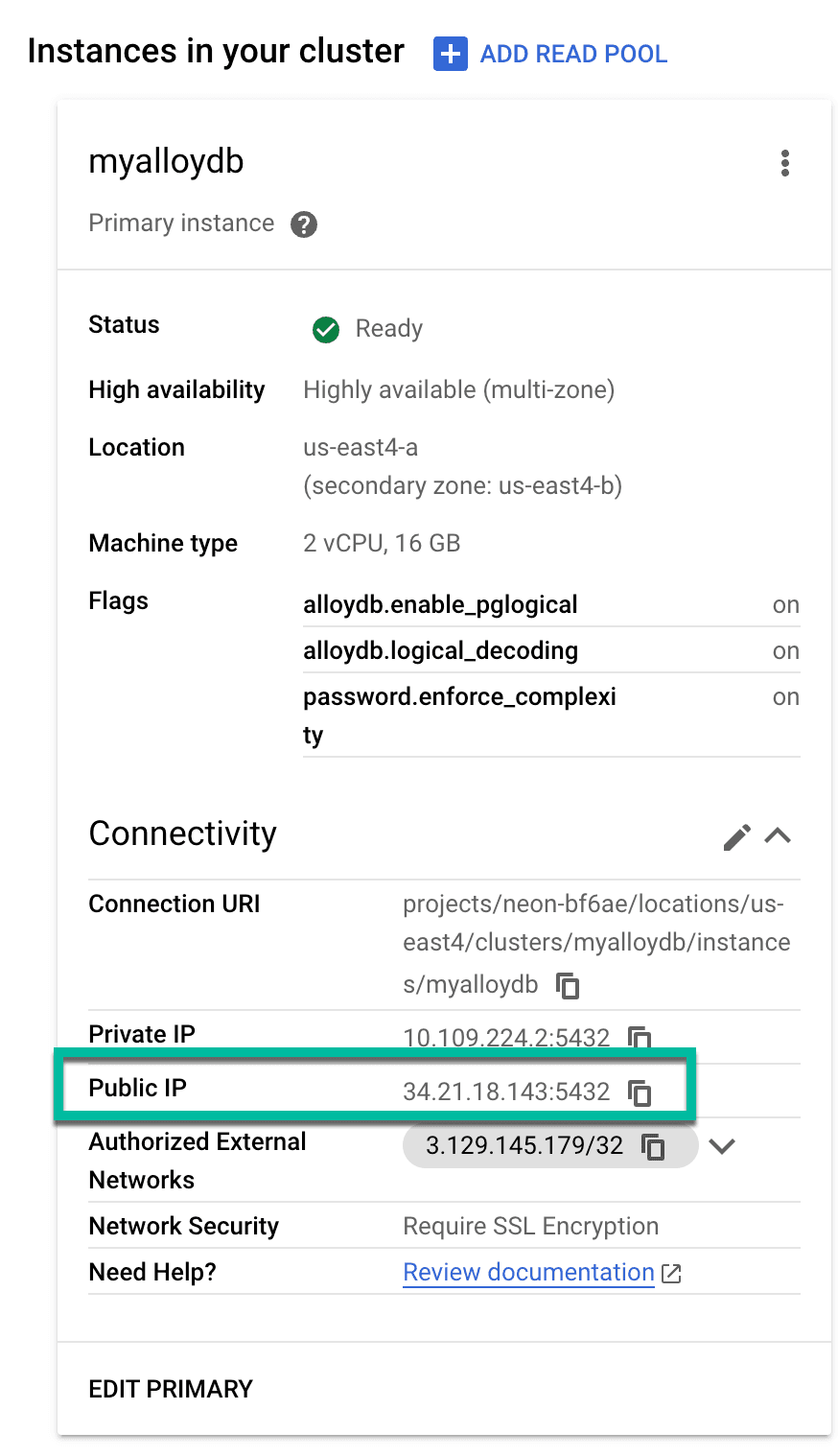Viewport: 838px width, 1456px height.
Task: Collapse the Connectivity section
Action: coord(779,835)
